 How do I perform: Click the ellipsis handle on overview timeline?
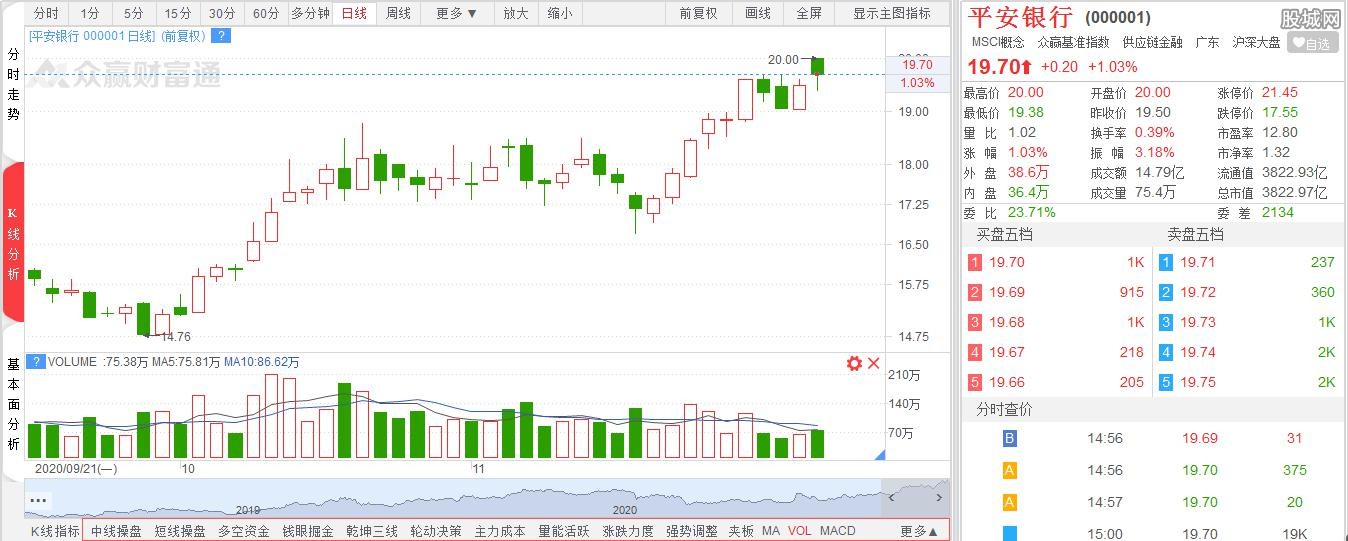(39, 499)
